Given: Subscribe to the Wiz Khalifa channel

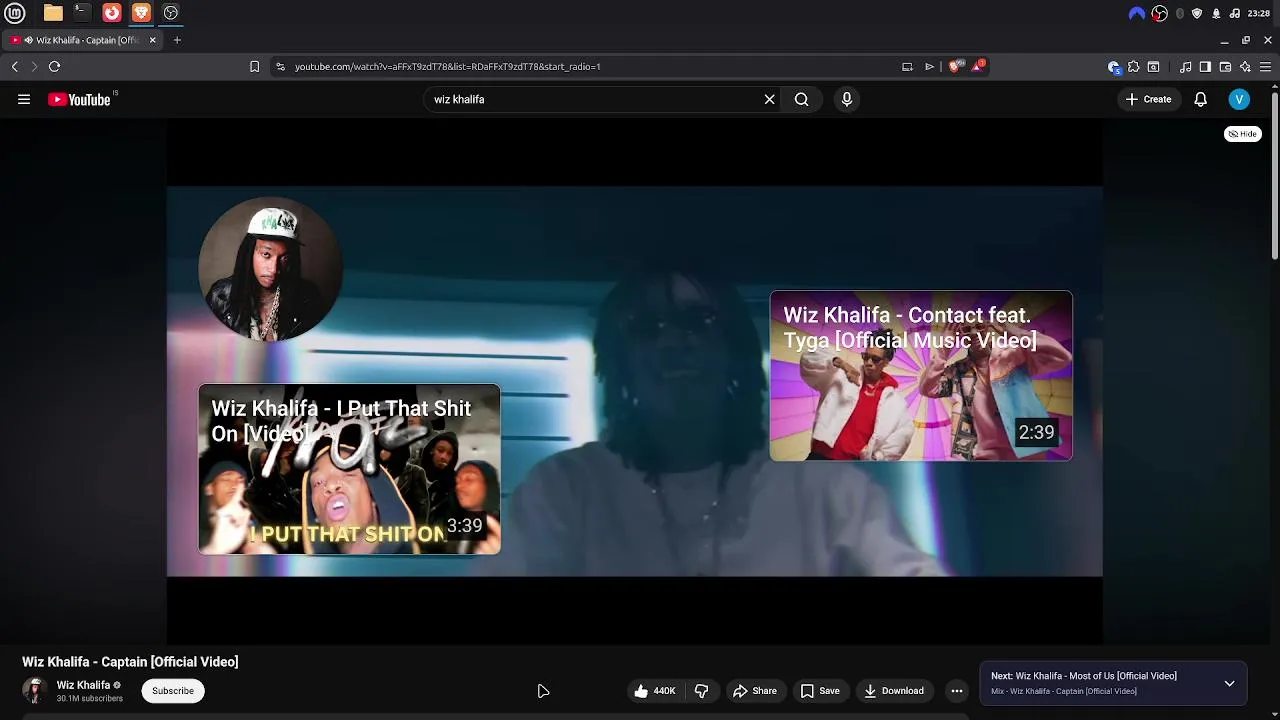Looking at the screenshot, I should 173,691.
